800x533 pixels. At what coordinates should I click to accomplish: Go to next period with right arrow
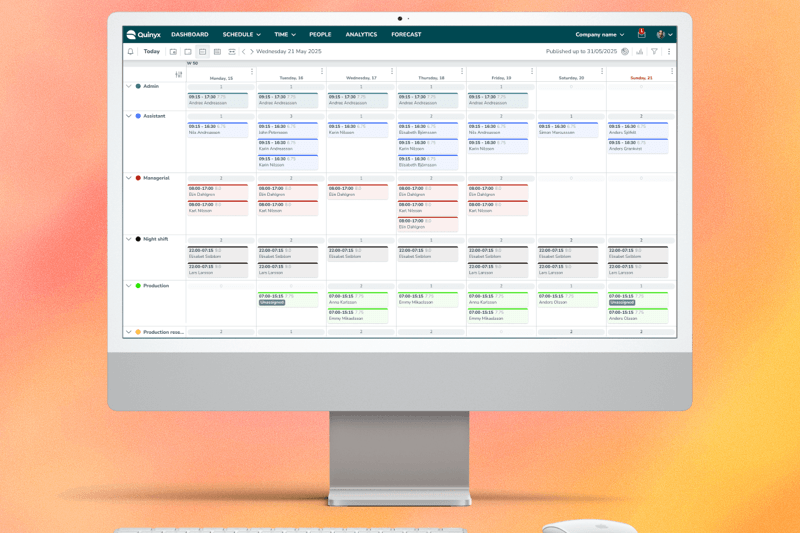pos(252,51)
